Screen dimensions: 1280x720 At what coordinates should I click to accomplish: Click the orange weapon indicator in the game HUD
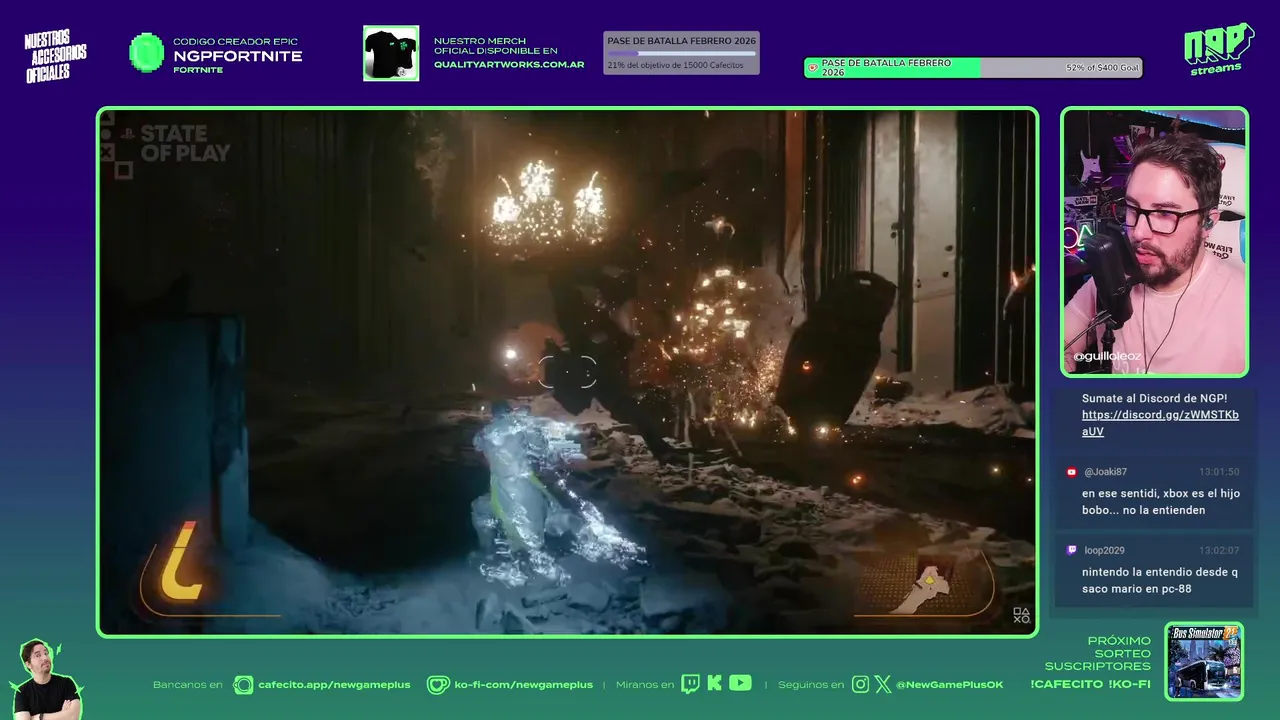click(180, 561)
